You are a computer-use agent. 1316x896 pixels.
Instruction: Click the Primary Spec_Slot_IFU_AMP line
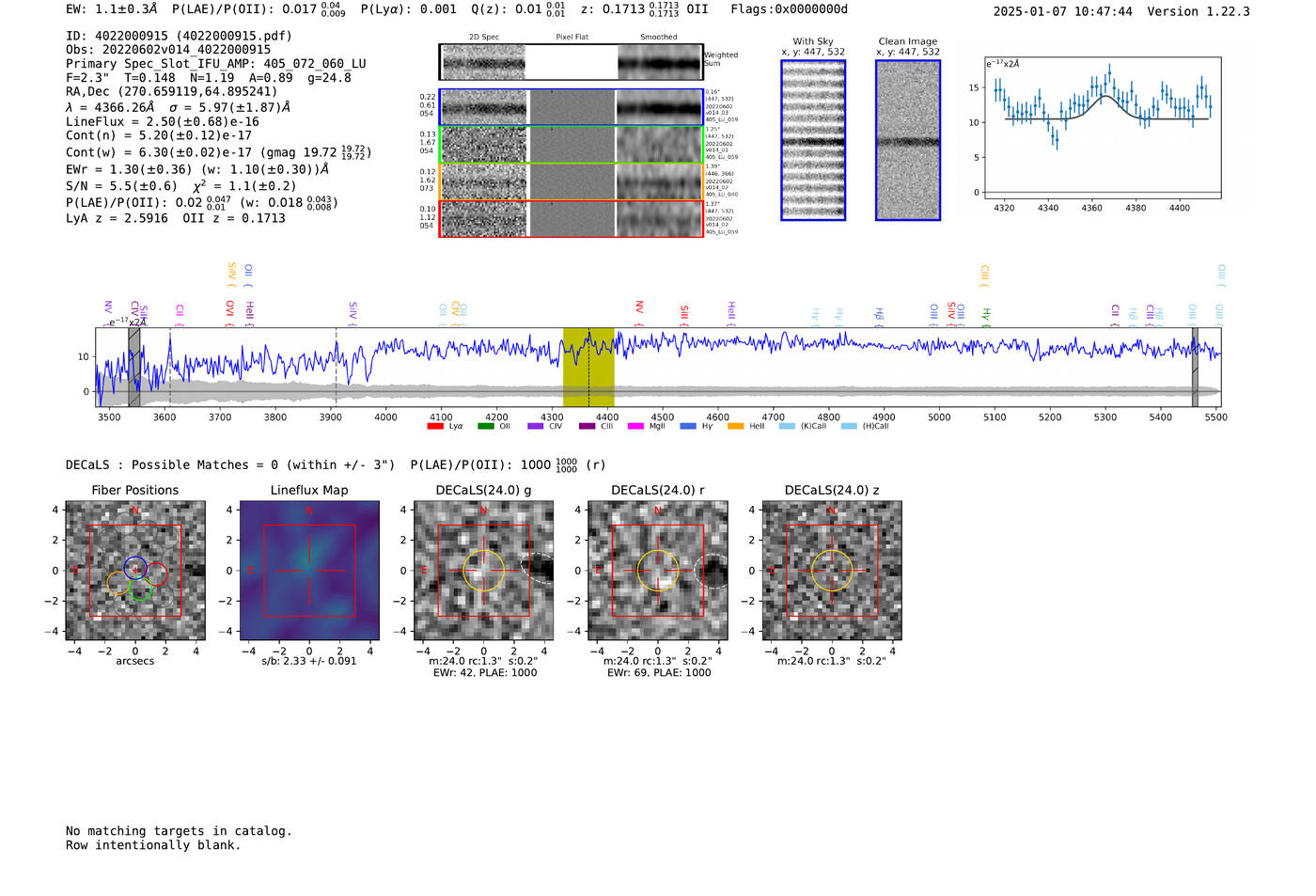tap(216, 64)
